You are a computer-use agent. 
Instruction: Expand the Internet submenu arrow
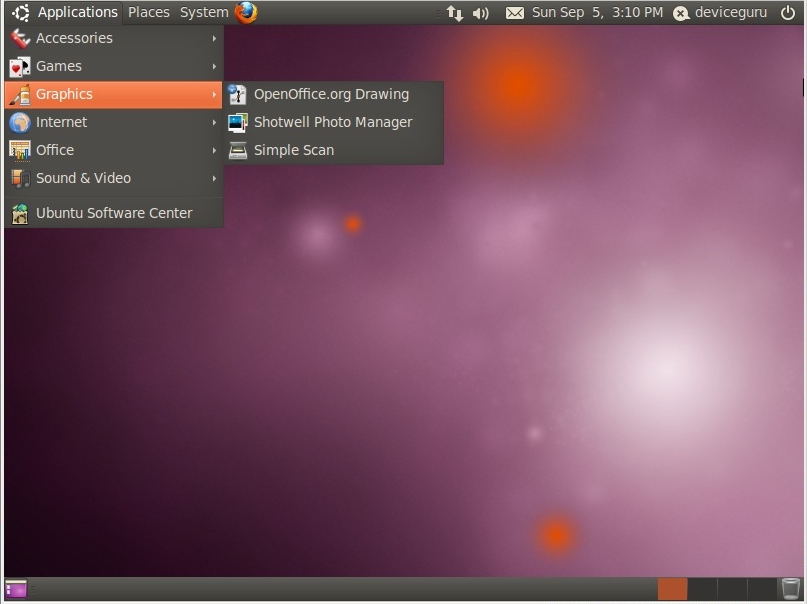(x=214, y=122)
